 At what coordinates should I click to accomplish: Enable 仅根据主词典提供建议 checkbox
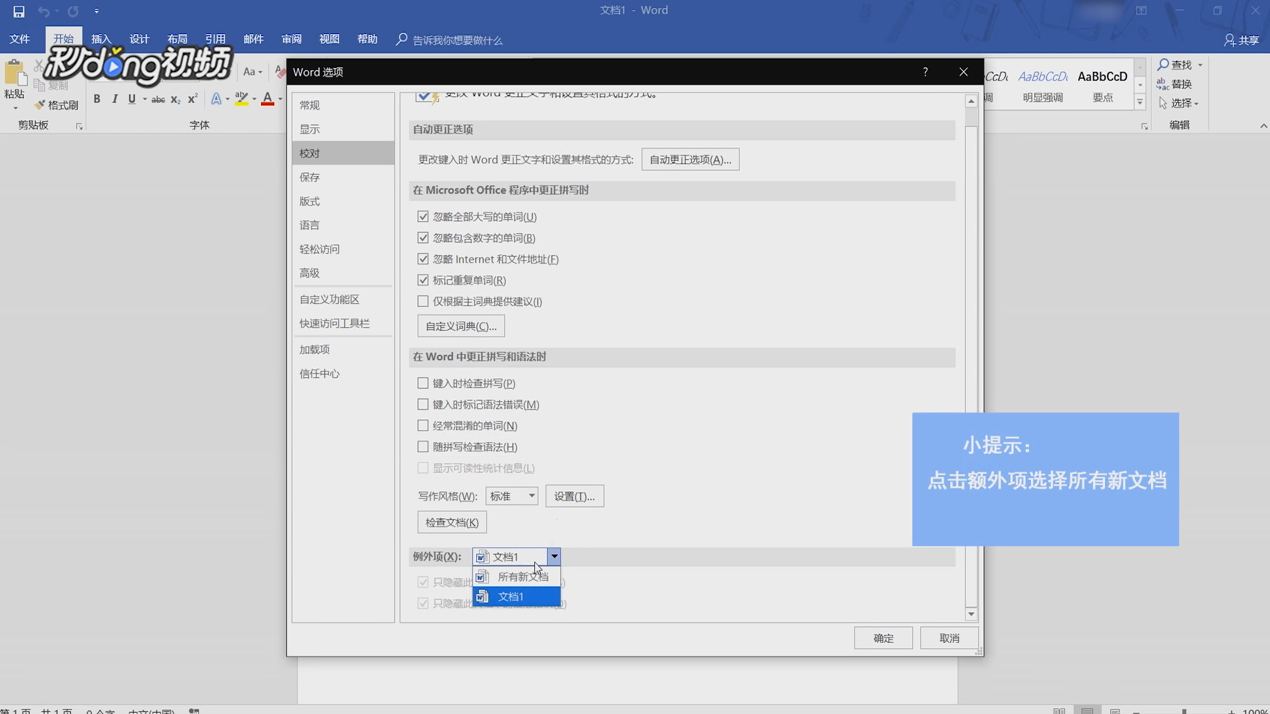point(423,301)
